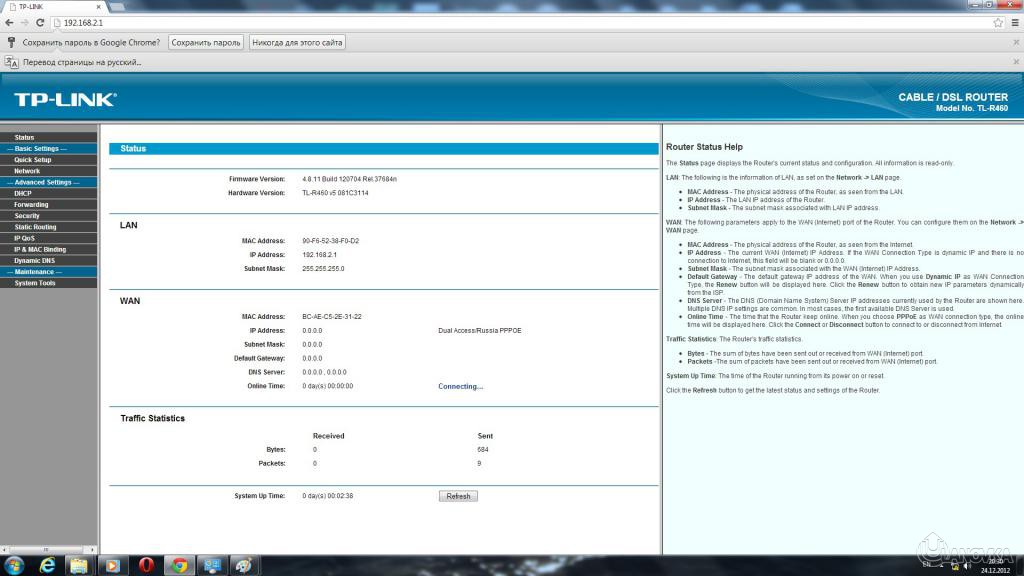1024x576 pixels.
Task: Dismiss the save-password bar with its X
Action: [1016, 42]
